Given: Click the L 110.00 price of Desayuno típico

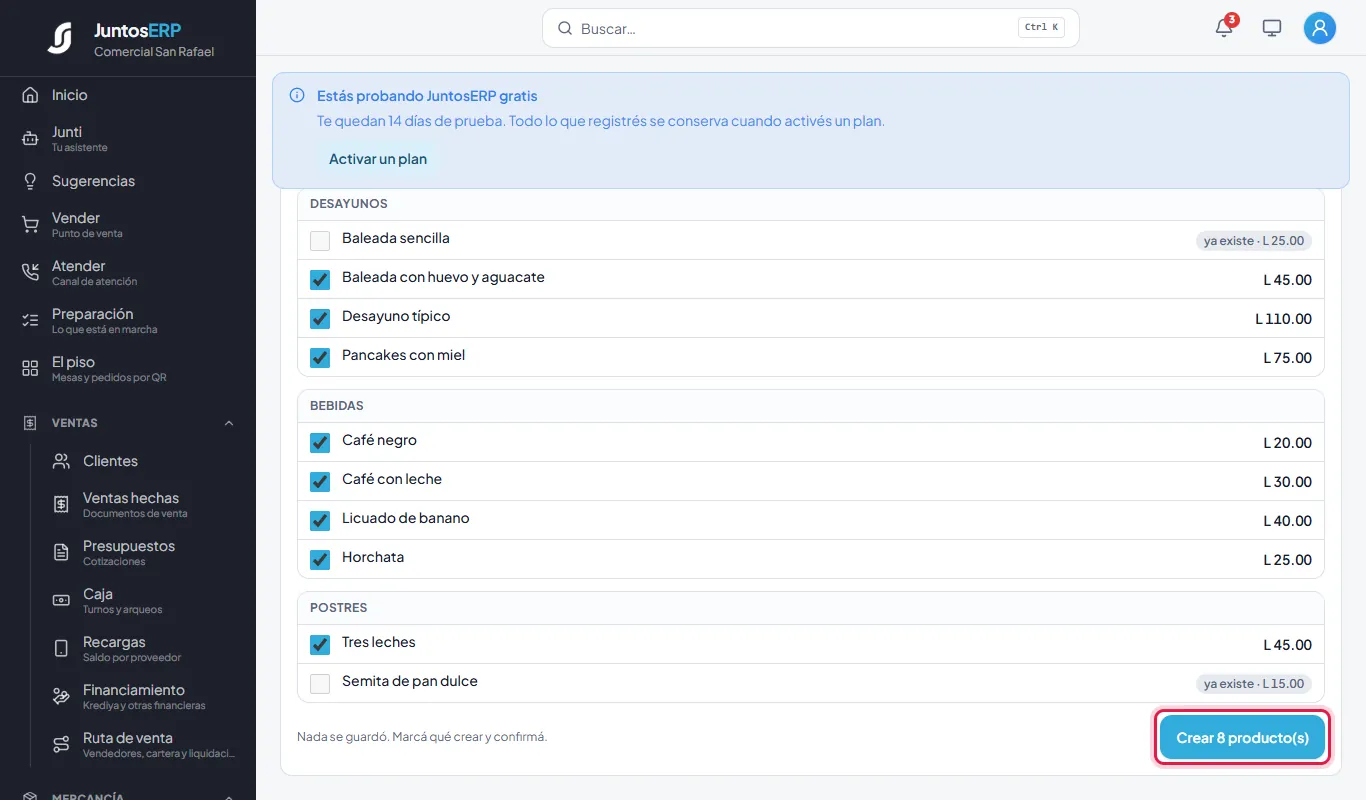Looking at the screenshot, I should pos(1284,319).
